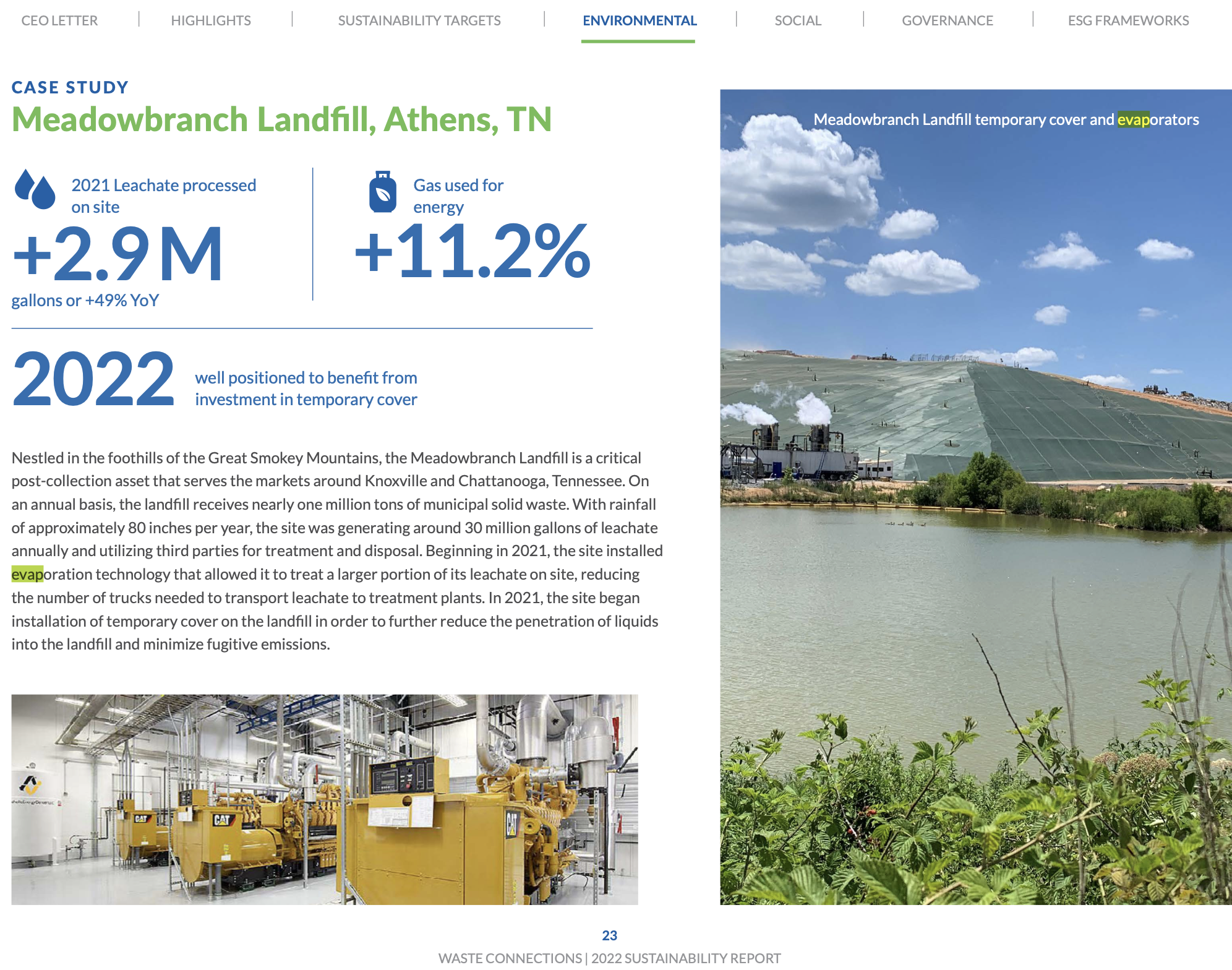1232x970 pixels.
Task: Click the +11.2% gas energy figure
Action: tap(473, 251)
